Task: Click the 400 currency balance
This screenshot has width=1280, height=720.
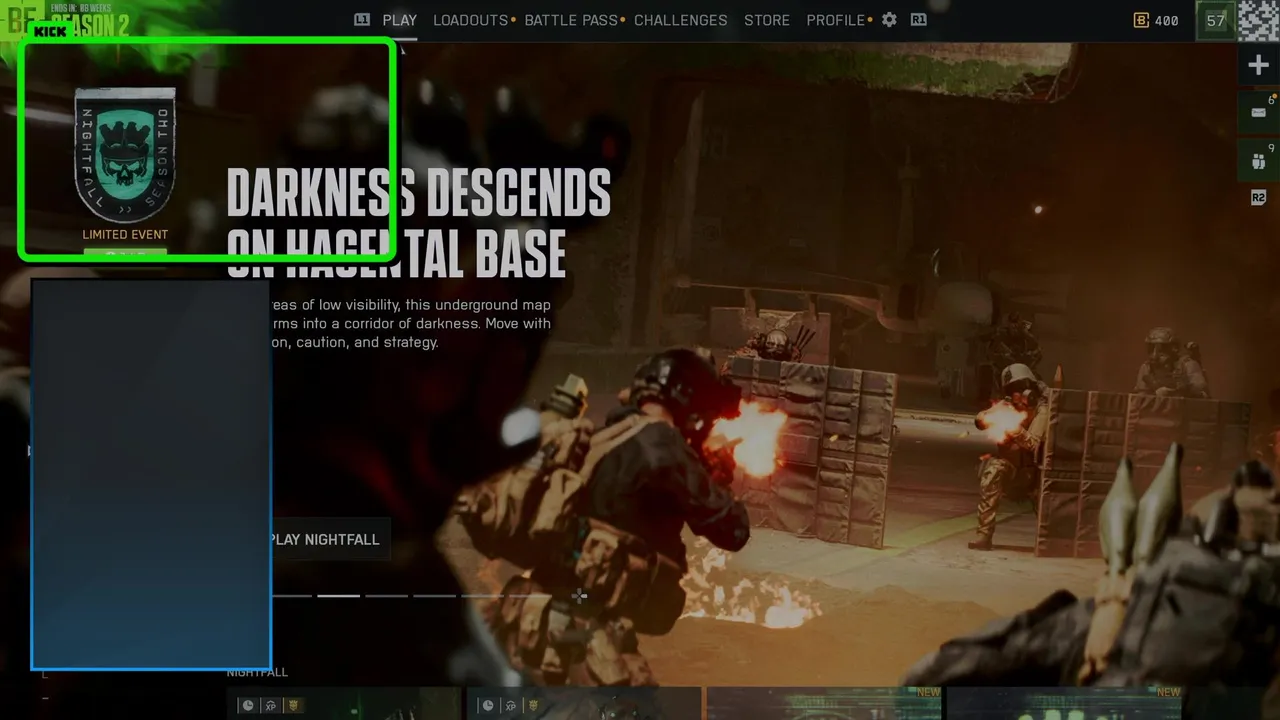Action: (x=1167, y=20)
